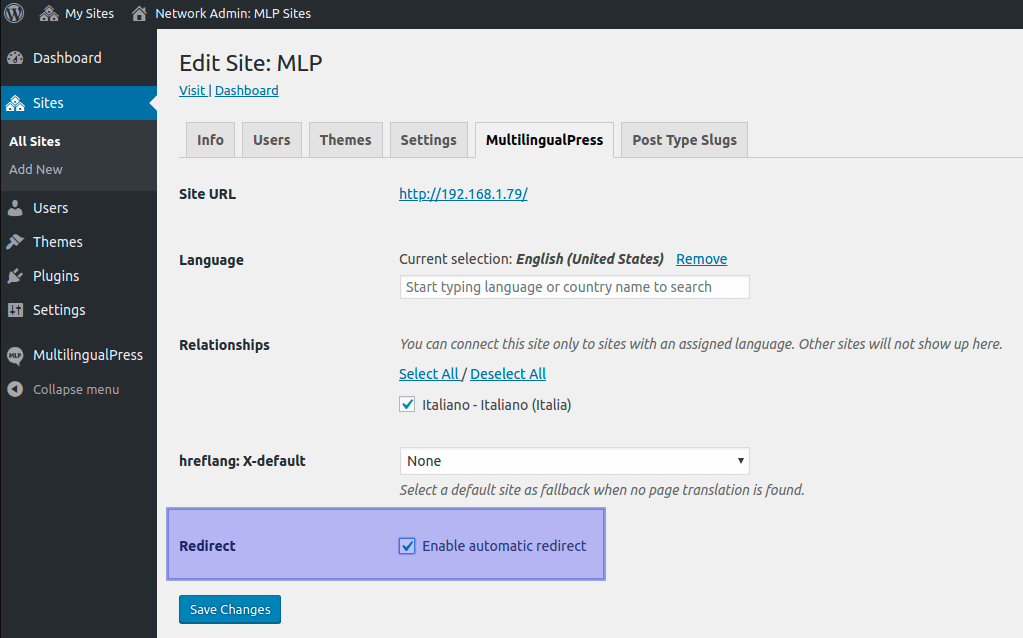Click the Settings sliders icon in sidebar
Viewport: 1023px width, 638px height.
pyautogui.click(x=15, y=310)
